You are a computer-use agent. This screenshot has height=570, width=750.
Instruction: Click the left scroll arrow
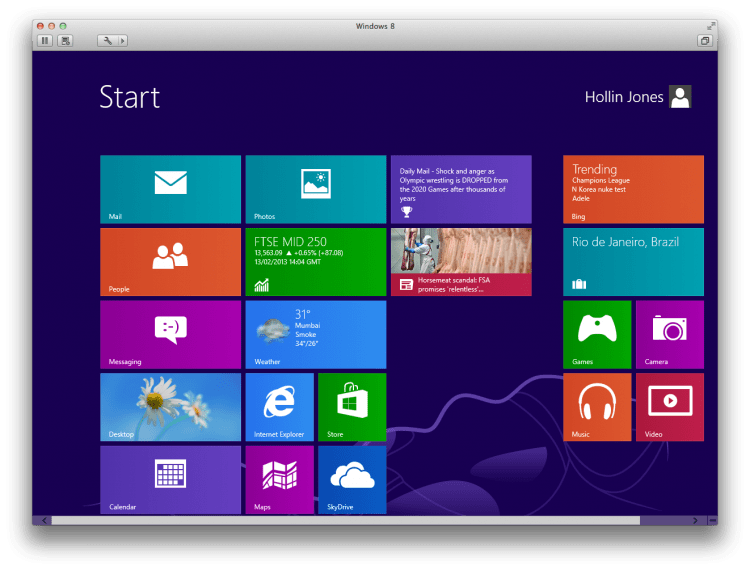click(44, 520)
